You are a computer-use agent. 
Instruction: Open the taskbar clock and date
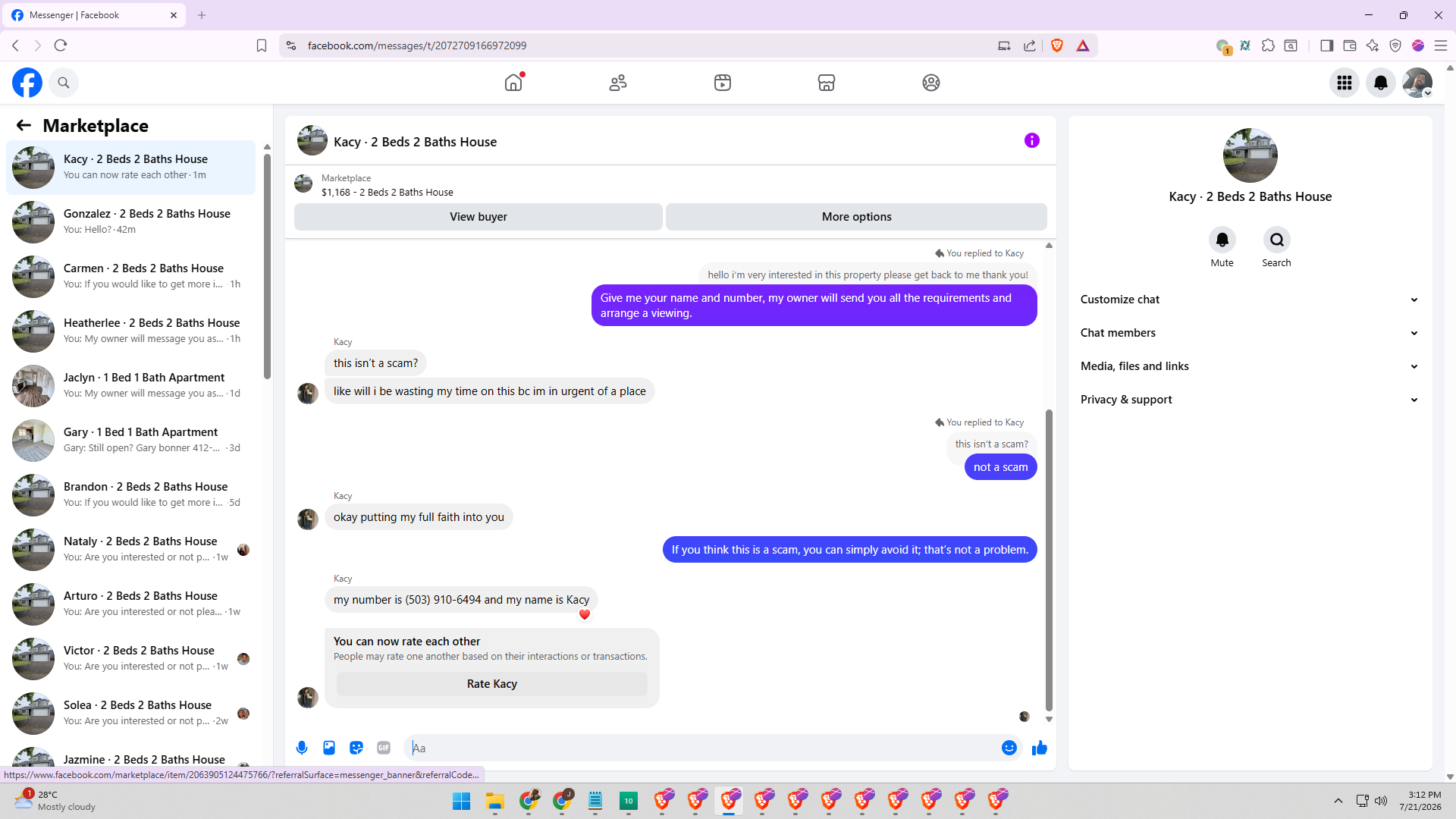pos(1420,801)
